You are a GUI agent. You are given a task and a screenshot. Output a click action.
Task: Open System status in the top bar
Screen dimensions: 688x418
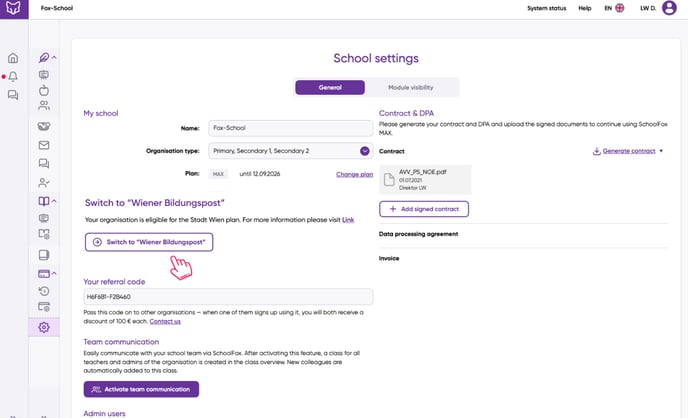pos(546,8)
